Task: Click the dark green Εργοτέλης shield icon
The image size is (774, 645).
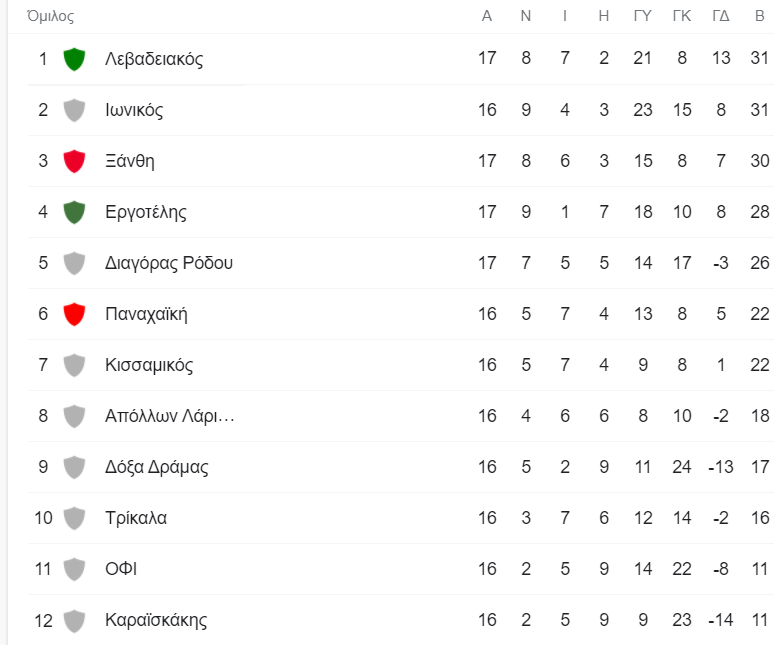Action: click(x=74, y=212)
